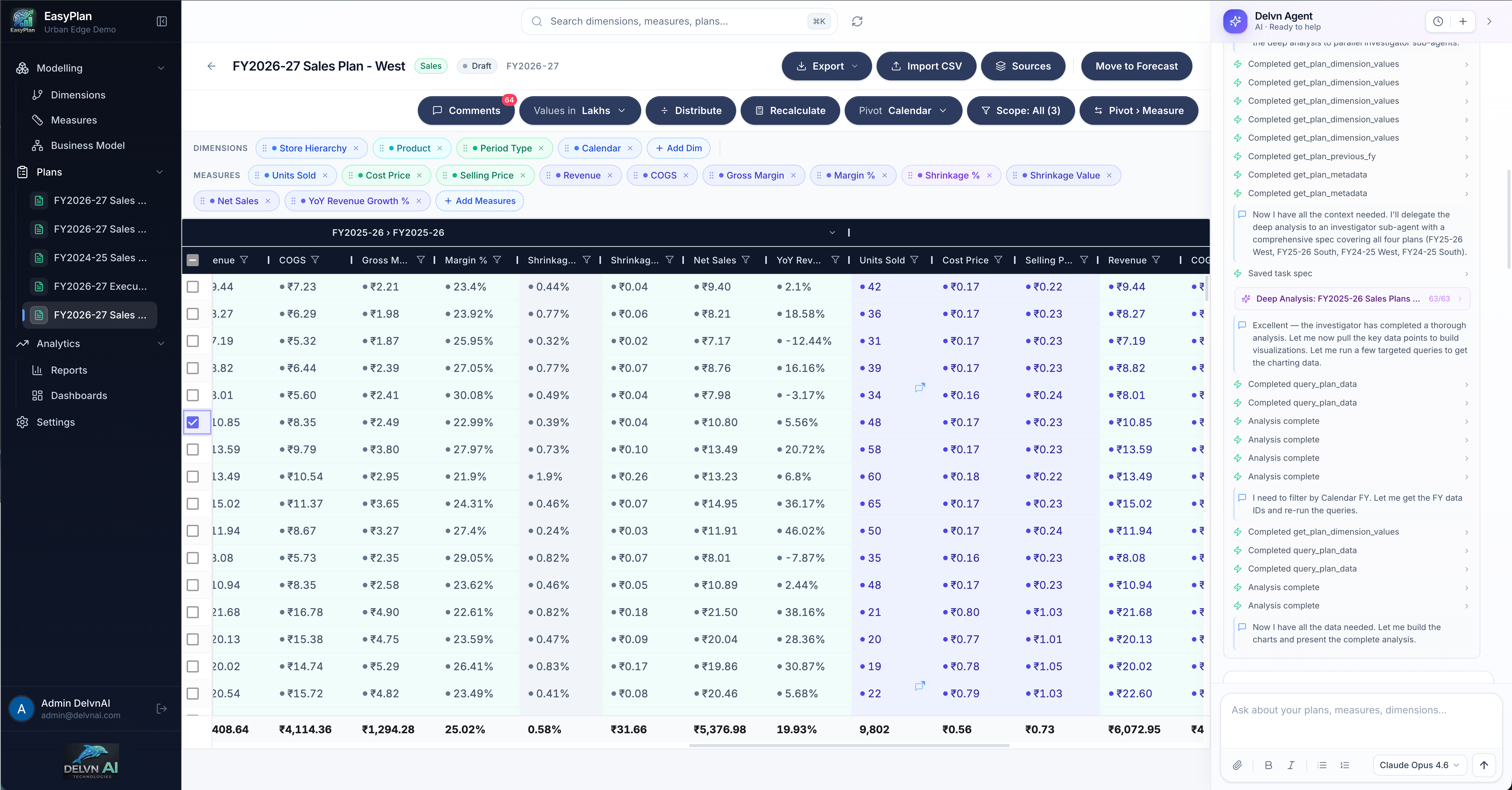Viewport: 1512px width, 790px height.
Task: Click the Add Measures button
Action: [x=480, y=201]
